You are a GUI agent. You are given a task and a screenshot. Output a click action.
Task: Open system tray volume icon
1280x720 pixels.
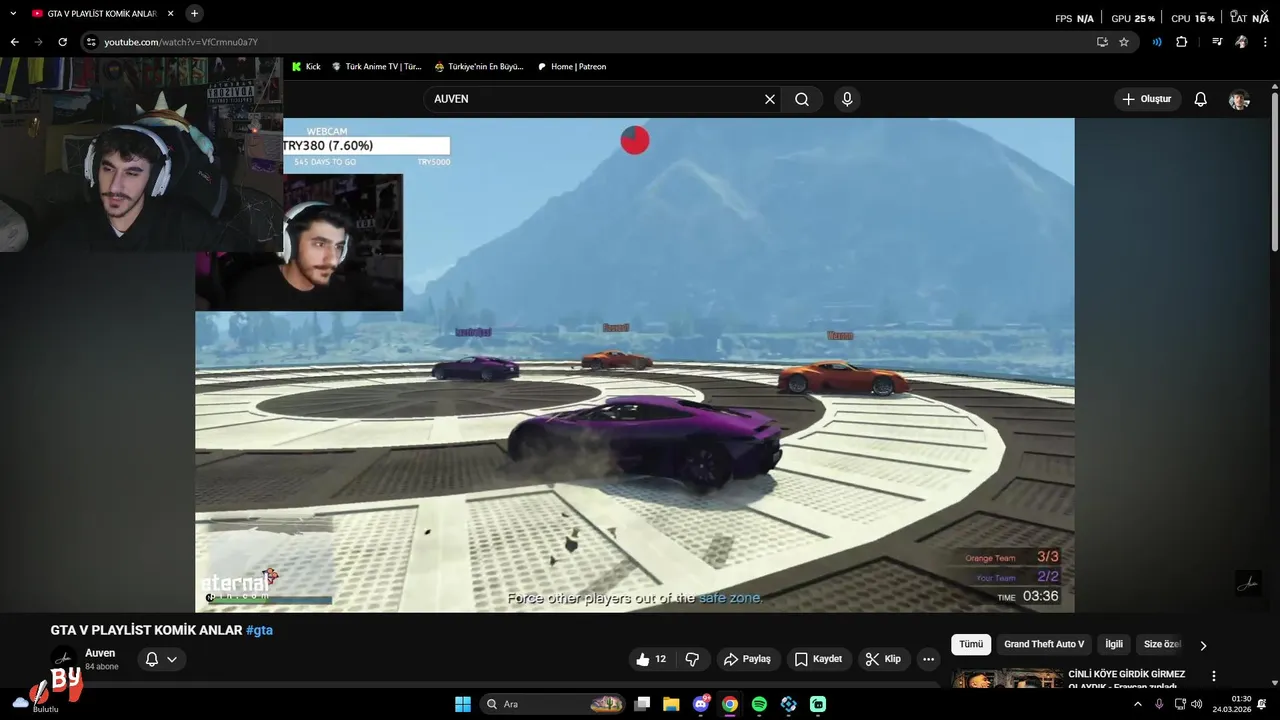(x=1197, y=704)
